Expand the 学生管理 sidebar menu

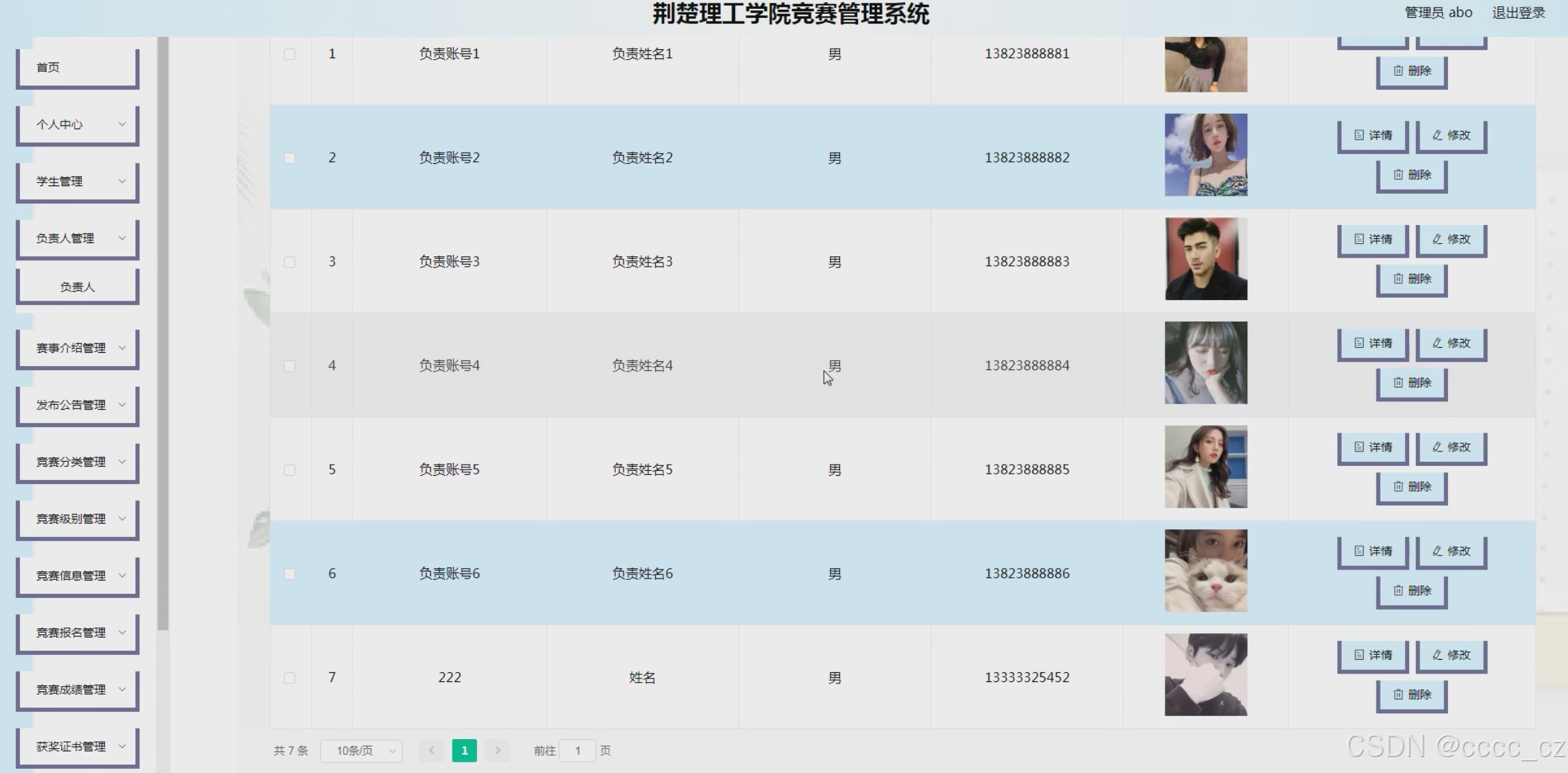tap(77, 181)
